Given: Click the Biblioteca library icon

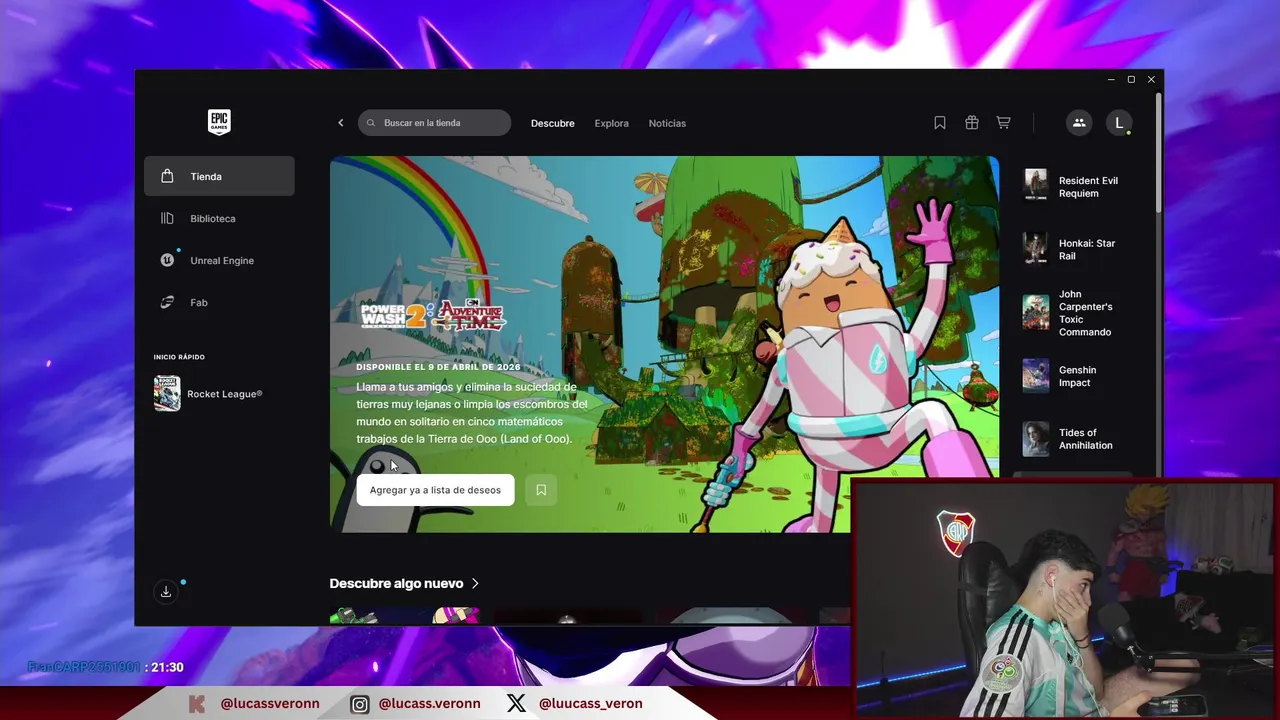Looking at the screenshot, I should point(167,218).
